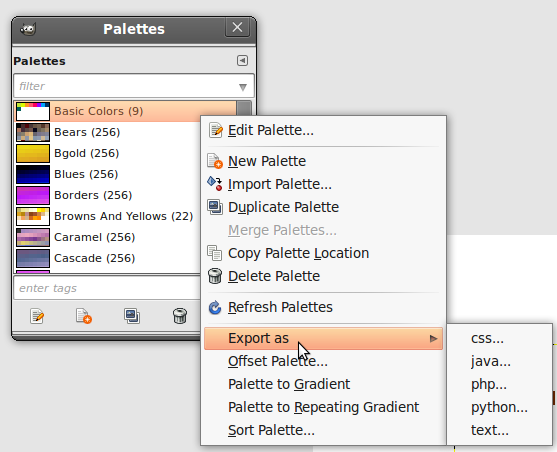Click the GIMP Wilber icon in title bar

[x=28, y=29]
